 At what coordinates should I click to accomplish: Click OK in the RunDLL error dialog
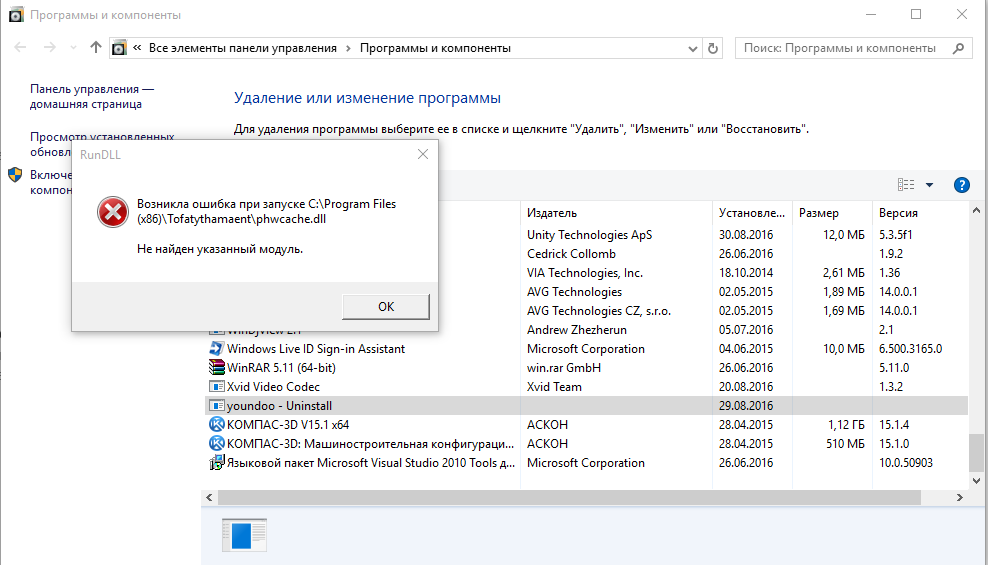386,307
